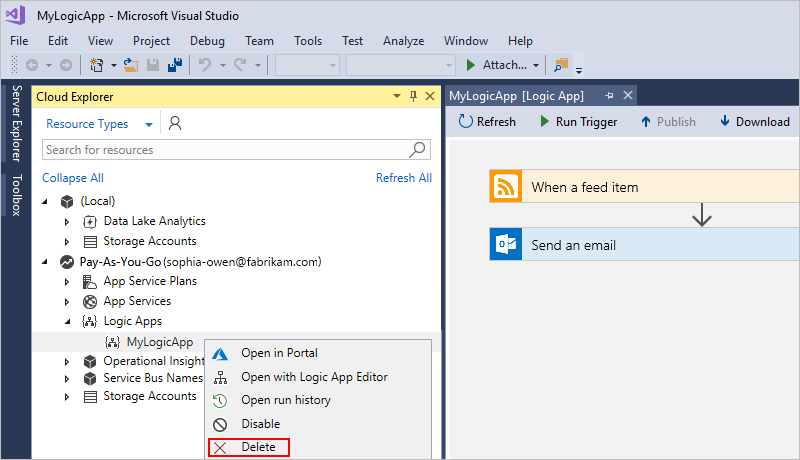Click the Refresh icon in Logic App toolbar
This screenshot has height=460, width=800.
click(x=466, y=122)
